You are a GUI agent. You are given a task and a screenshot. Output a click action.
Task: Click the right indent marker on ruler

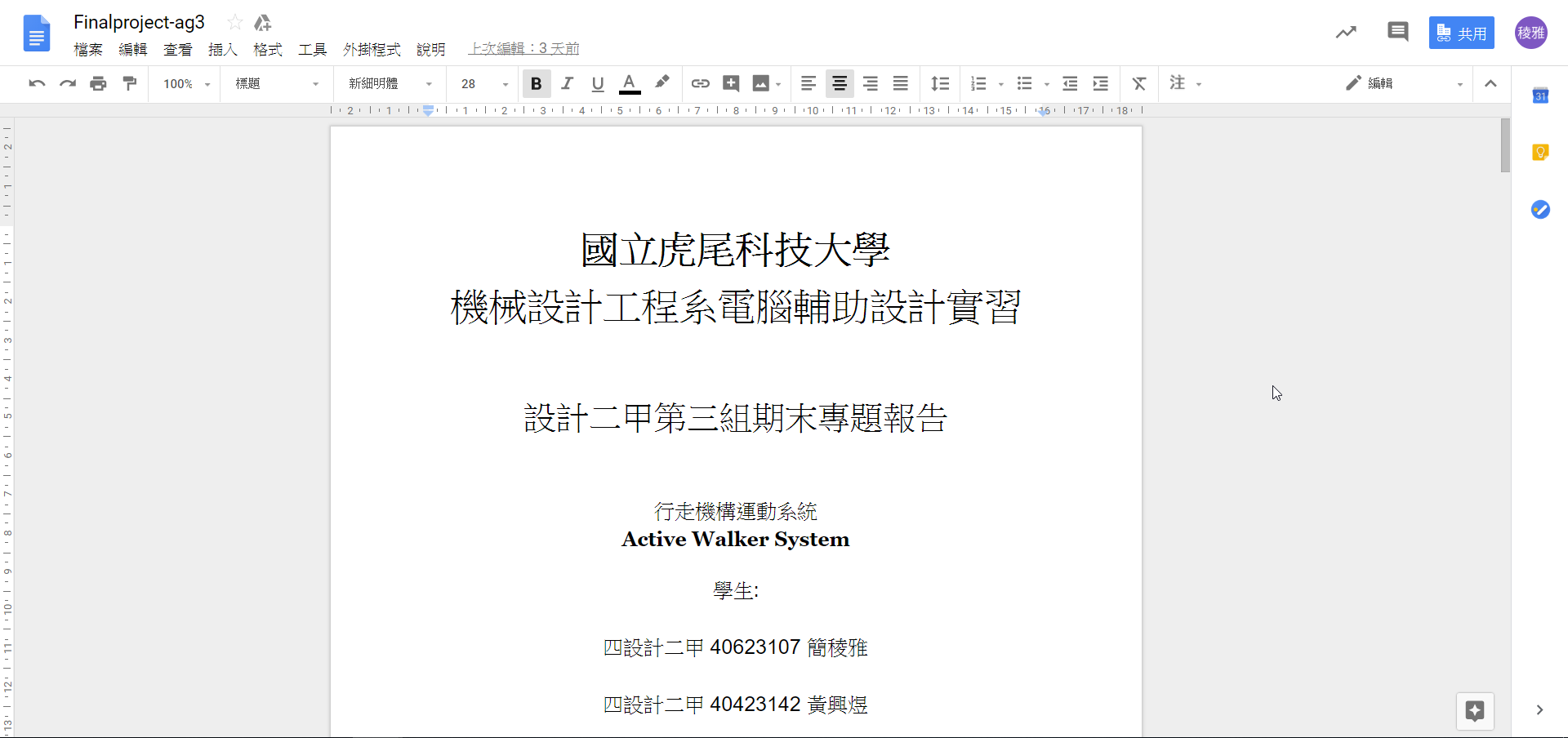(1044, 112)
